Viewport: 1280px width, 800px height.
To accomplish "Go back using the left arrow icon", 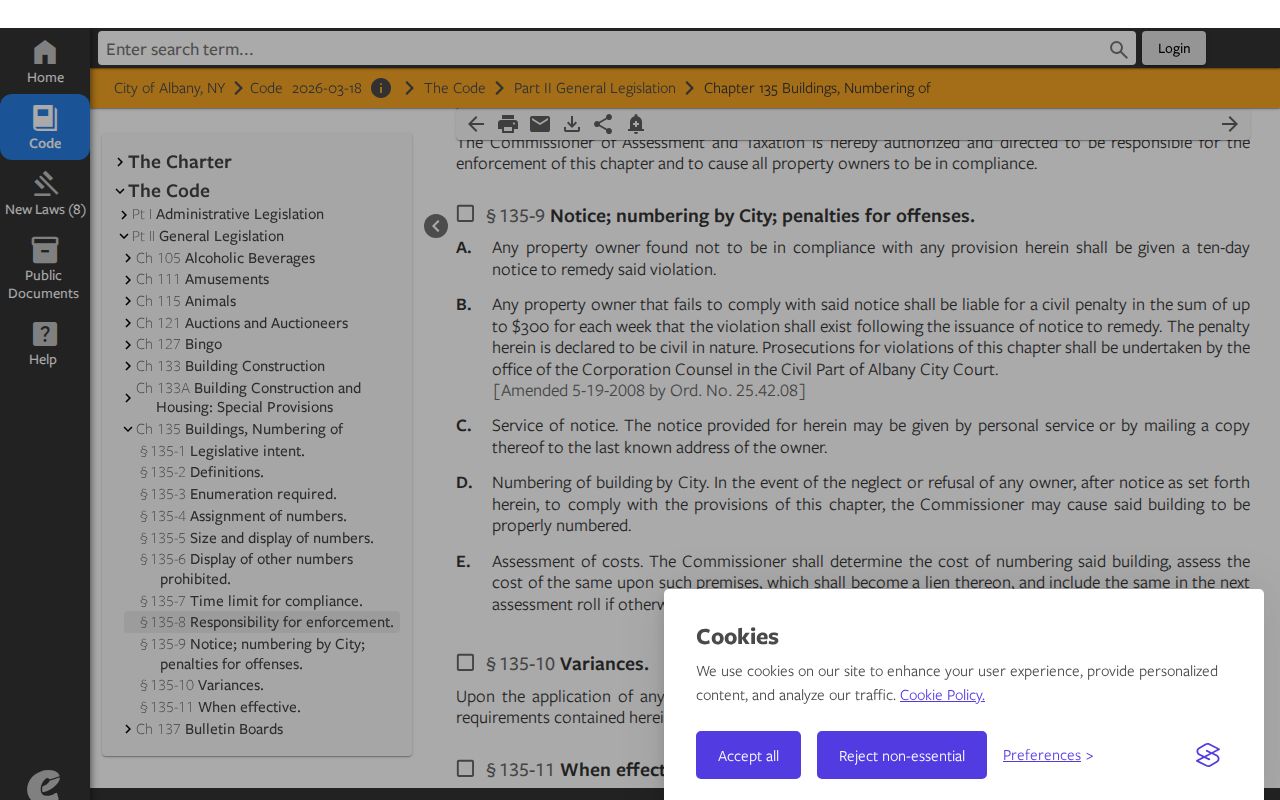I will 476,124.
